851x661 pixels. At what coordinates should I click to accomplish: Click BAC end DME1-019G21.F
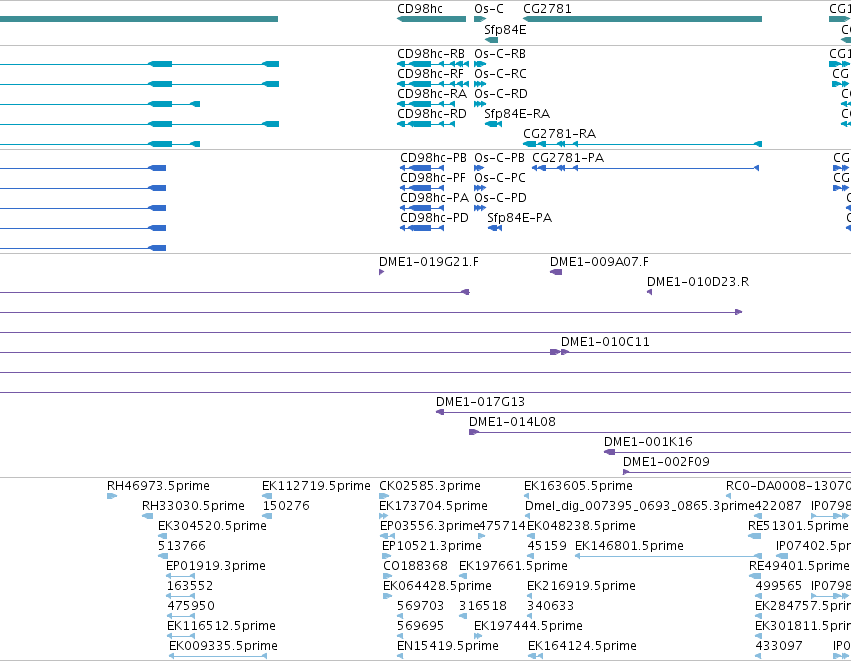point(429,262)
